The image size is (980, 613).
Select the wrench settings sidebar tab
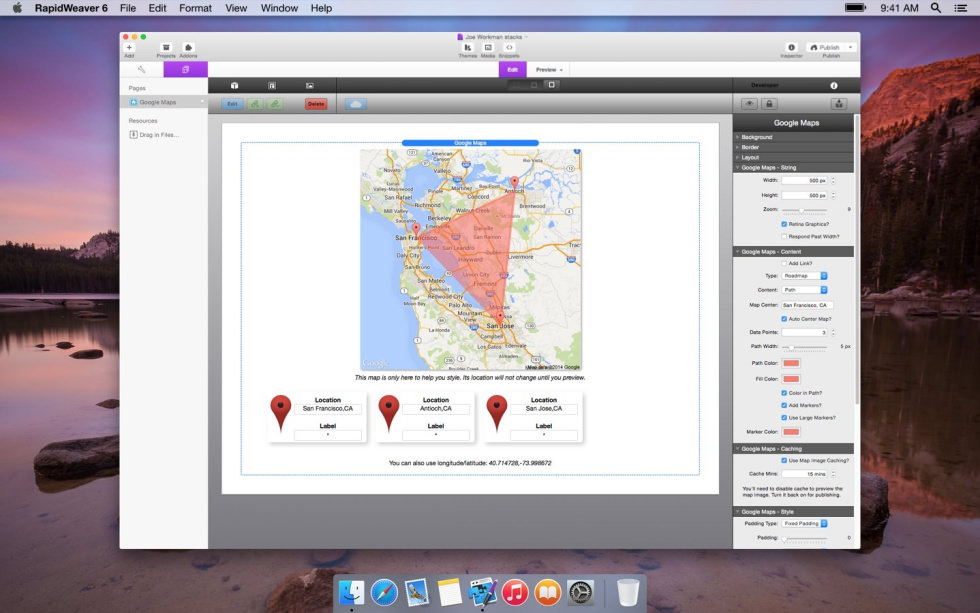142,69
